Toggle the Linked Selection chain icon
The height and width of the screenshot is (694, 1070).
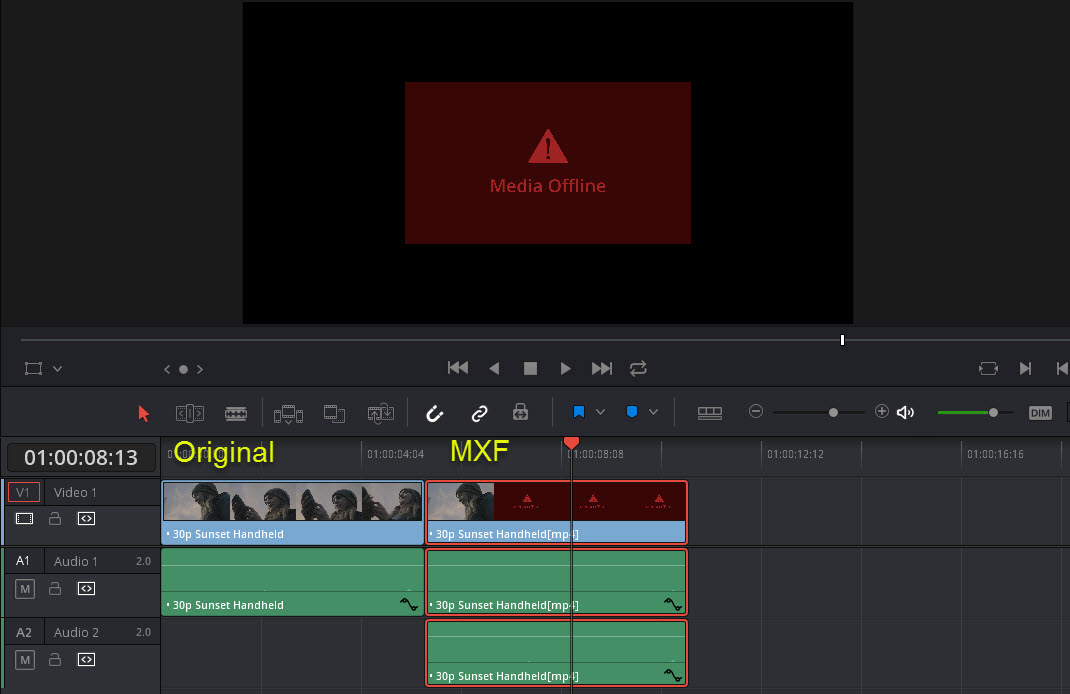tap(480, 412)
